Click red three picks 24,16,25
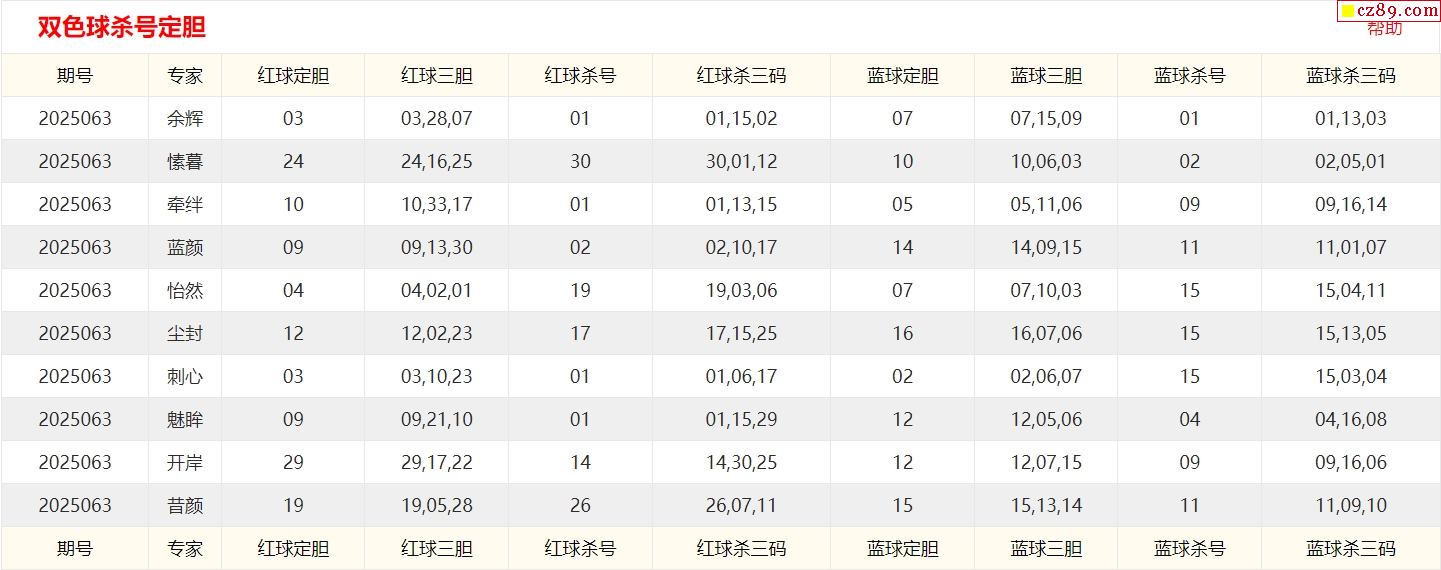Viewport: 1441px width, 570px height. click(x=436, y=161)
